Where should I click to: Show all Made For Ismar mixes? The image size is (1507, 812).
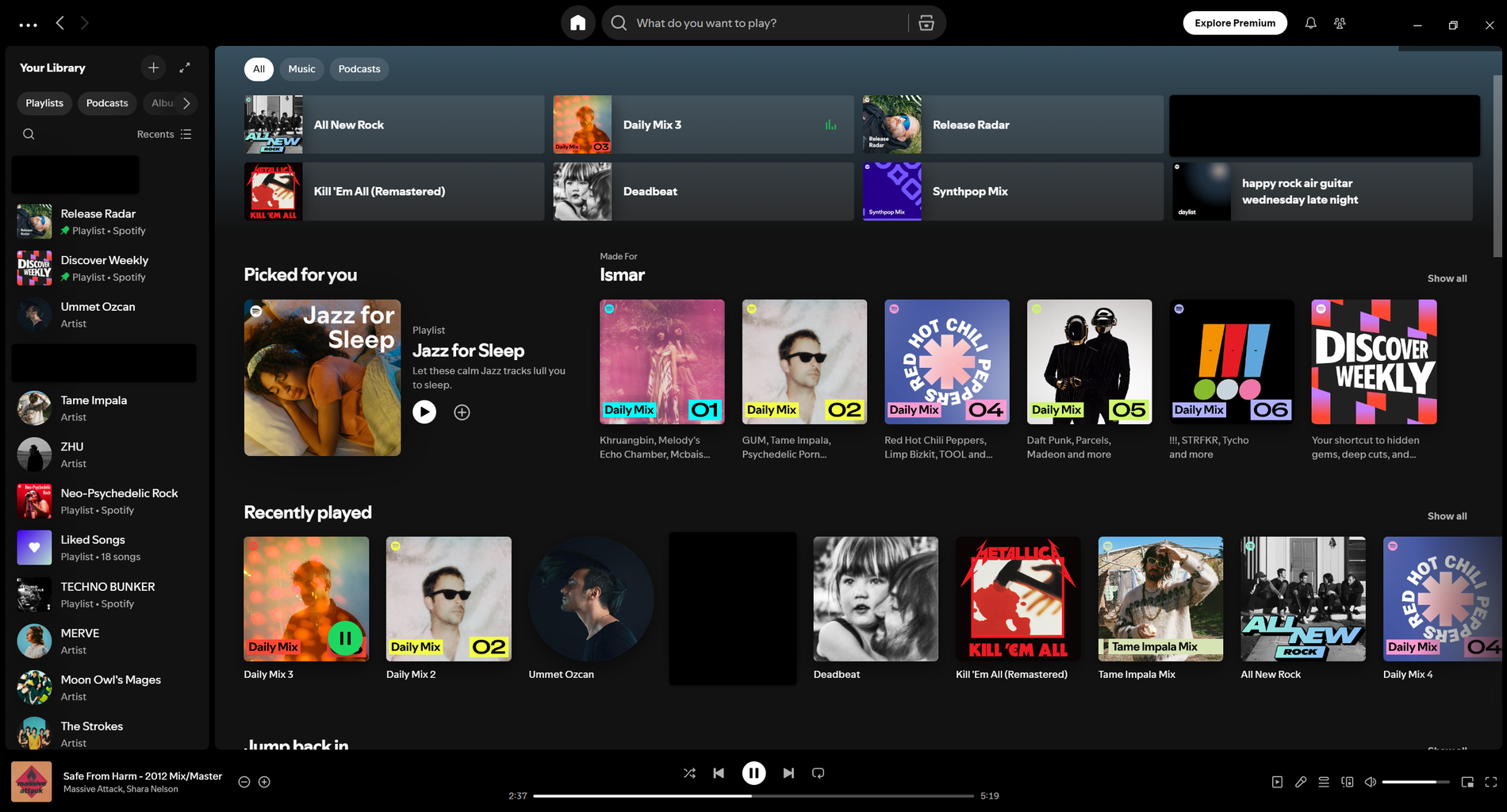click(1446, 278)
